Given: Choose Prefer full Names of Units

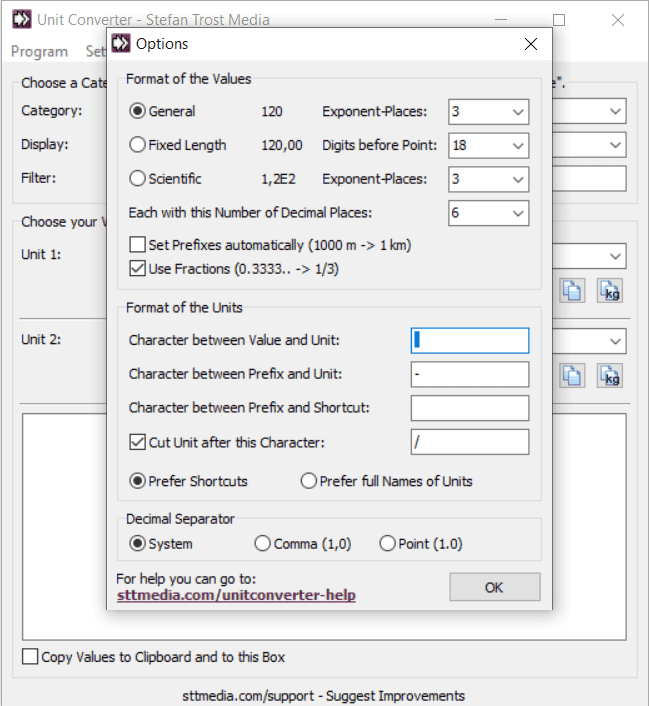Looking at the screenshot, I should point(309,481).
